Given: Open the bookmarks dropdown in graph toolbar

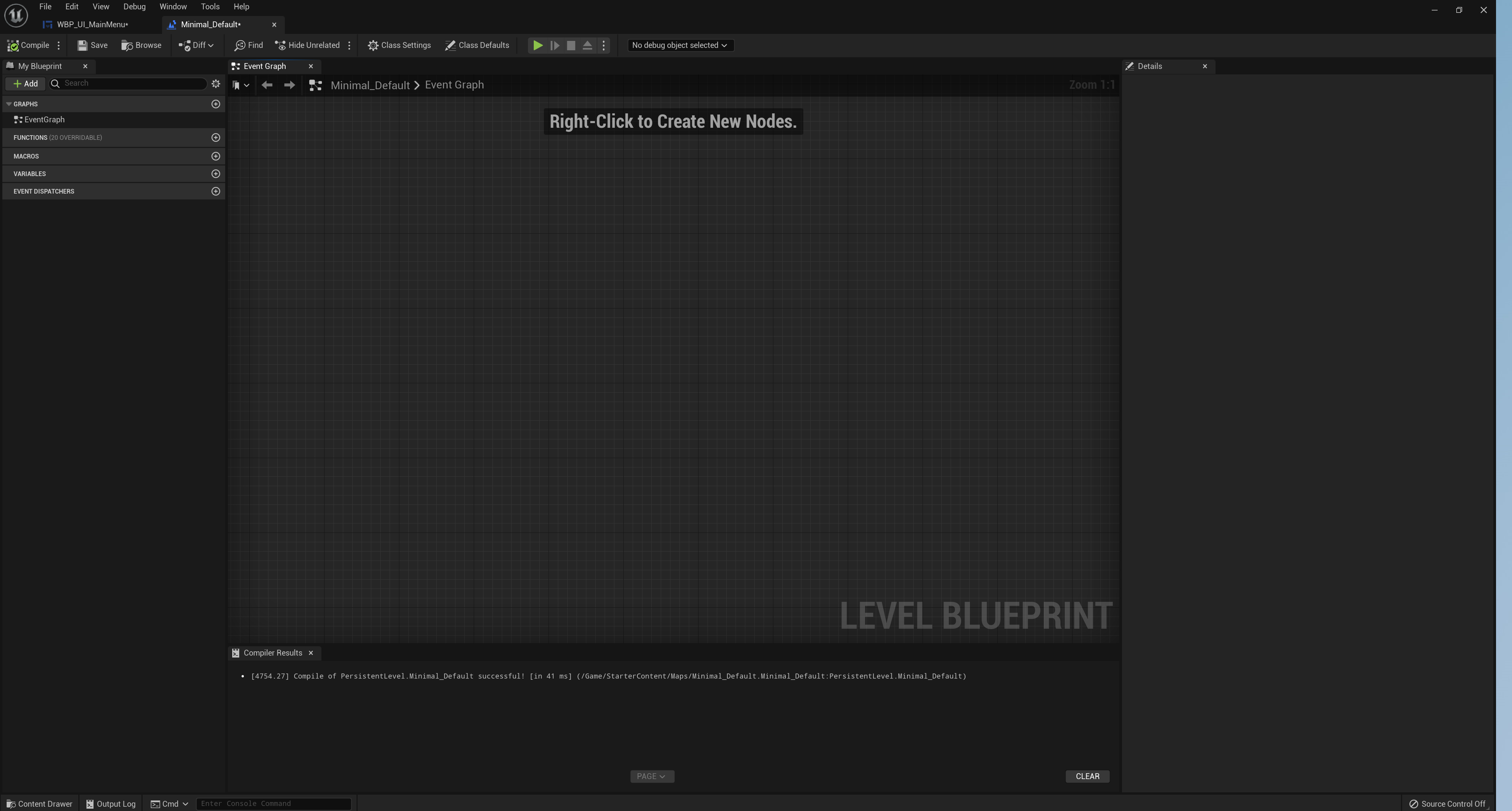Looking at the screenshot, I should click(240, 85).
